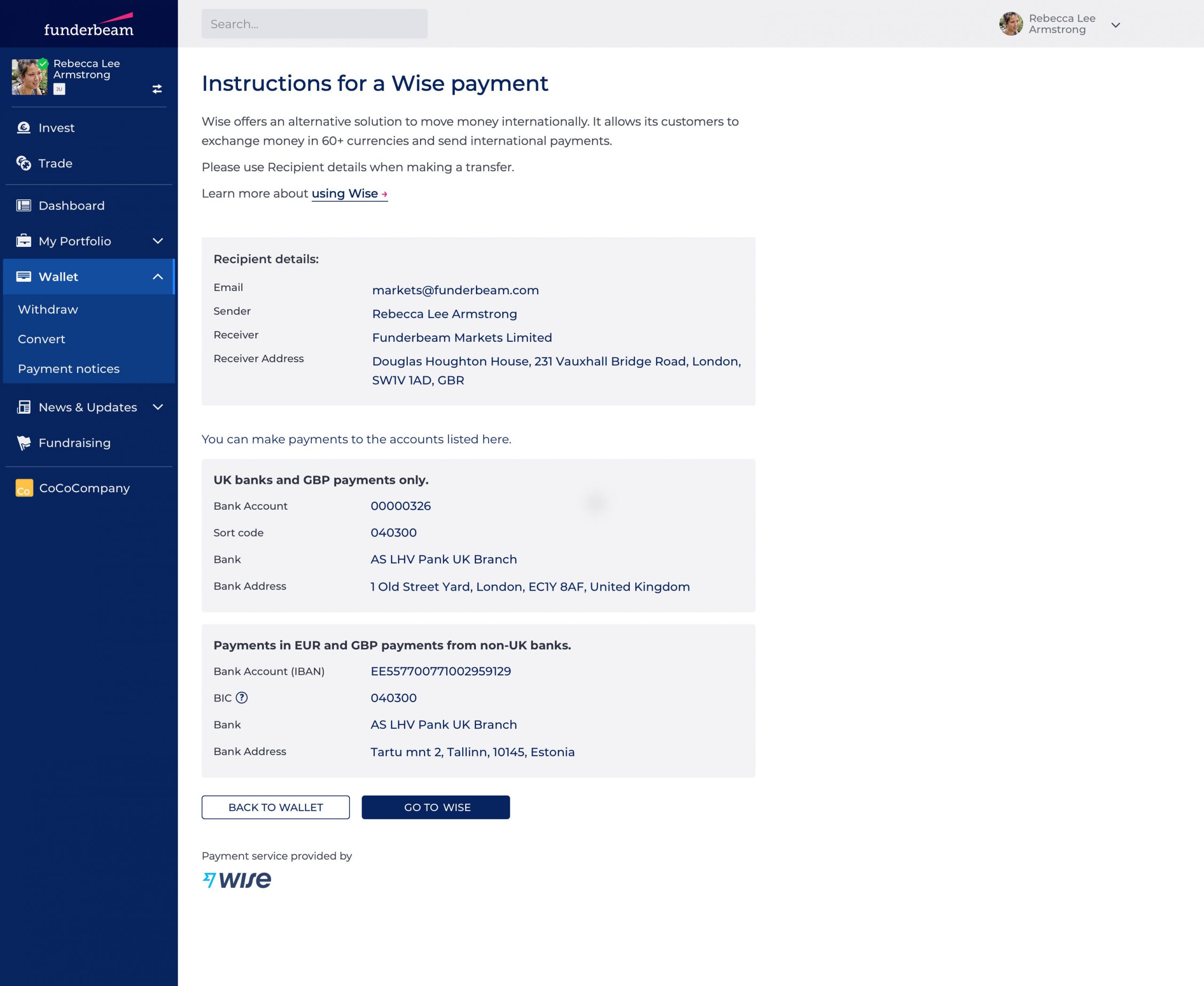Click the News & Updates icon in sidebar

click(24, 407)
